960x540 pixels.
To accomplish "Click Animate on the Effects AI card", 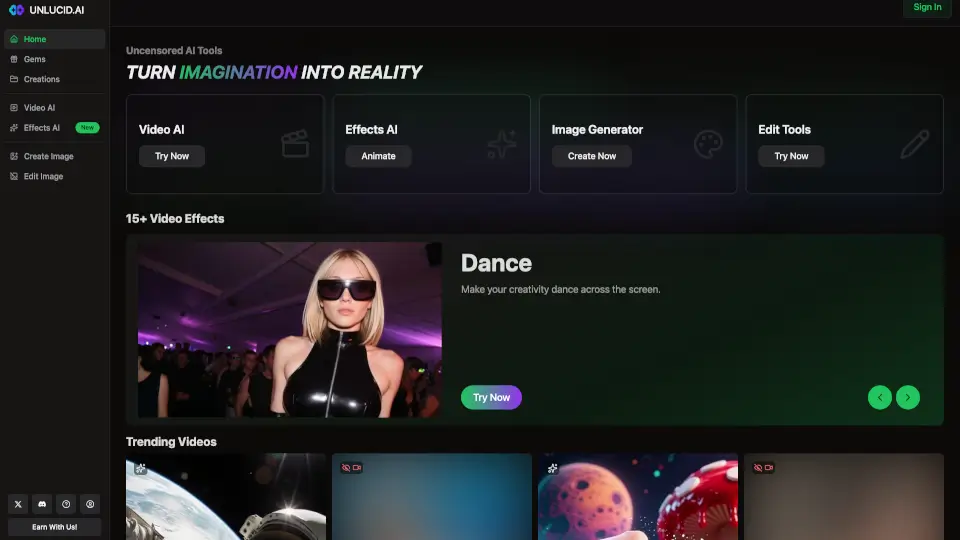I will click(378, 156).
